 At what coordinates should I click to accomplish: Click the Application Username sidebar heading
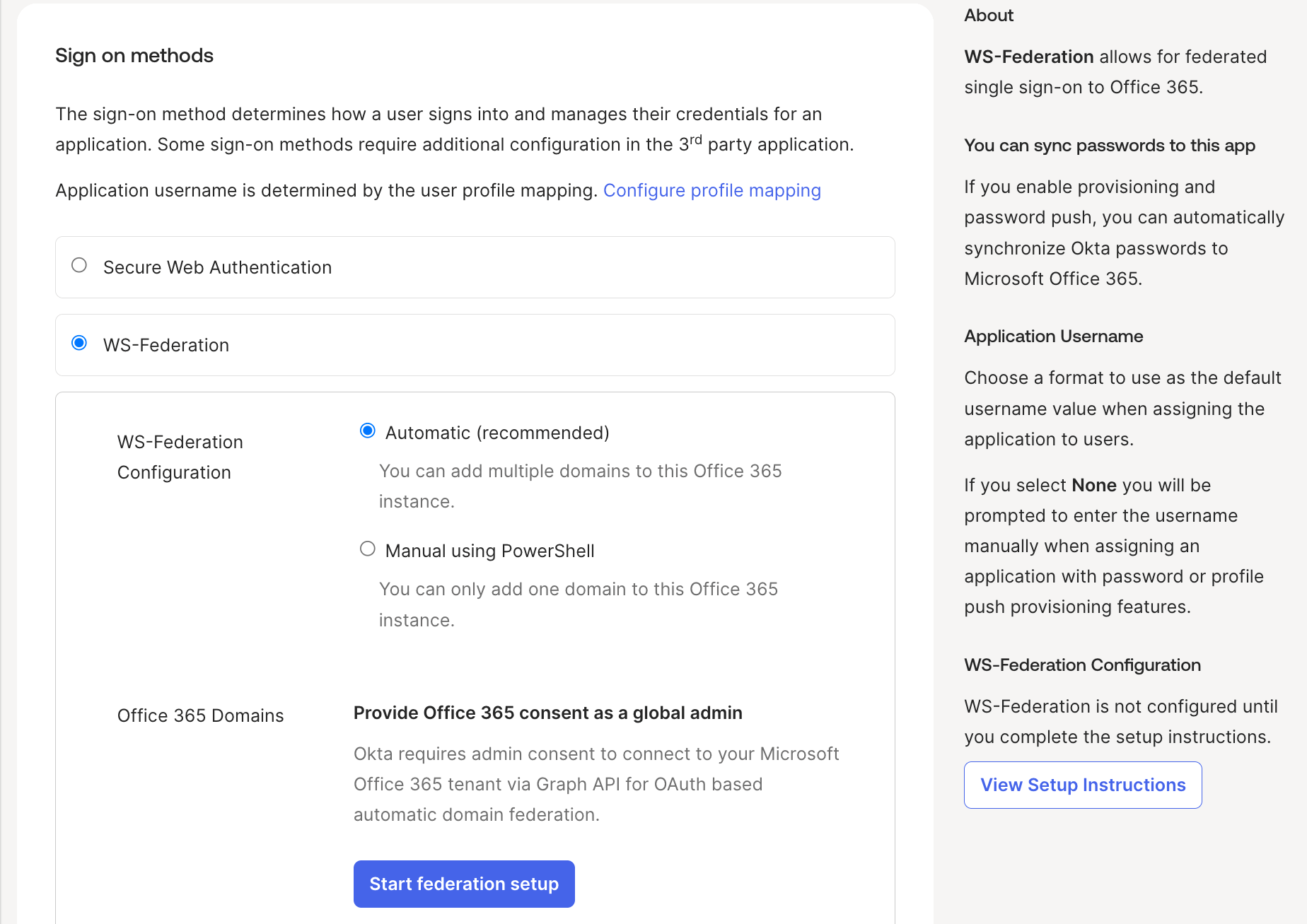coord(1053,337)
